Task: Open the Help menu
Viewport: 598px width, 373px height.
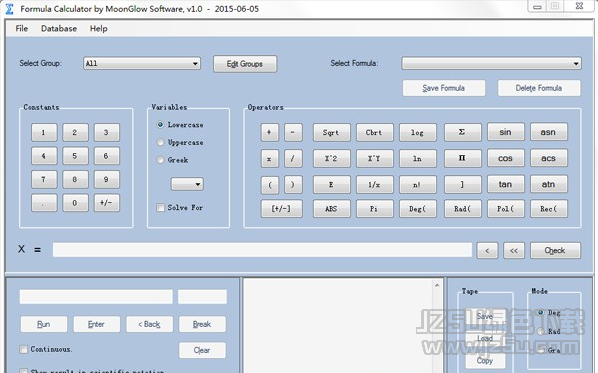Action: pyautogui.click(x=98, y=29)
